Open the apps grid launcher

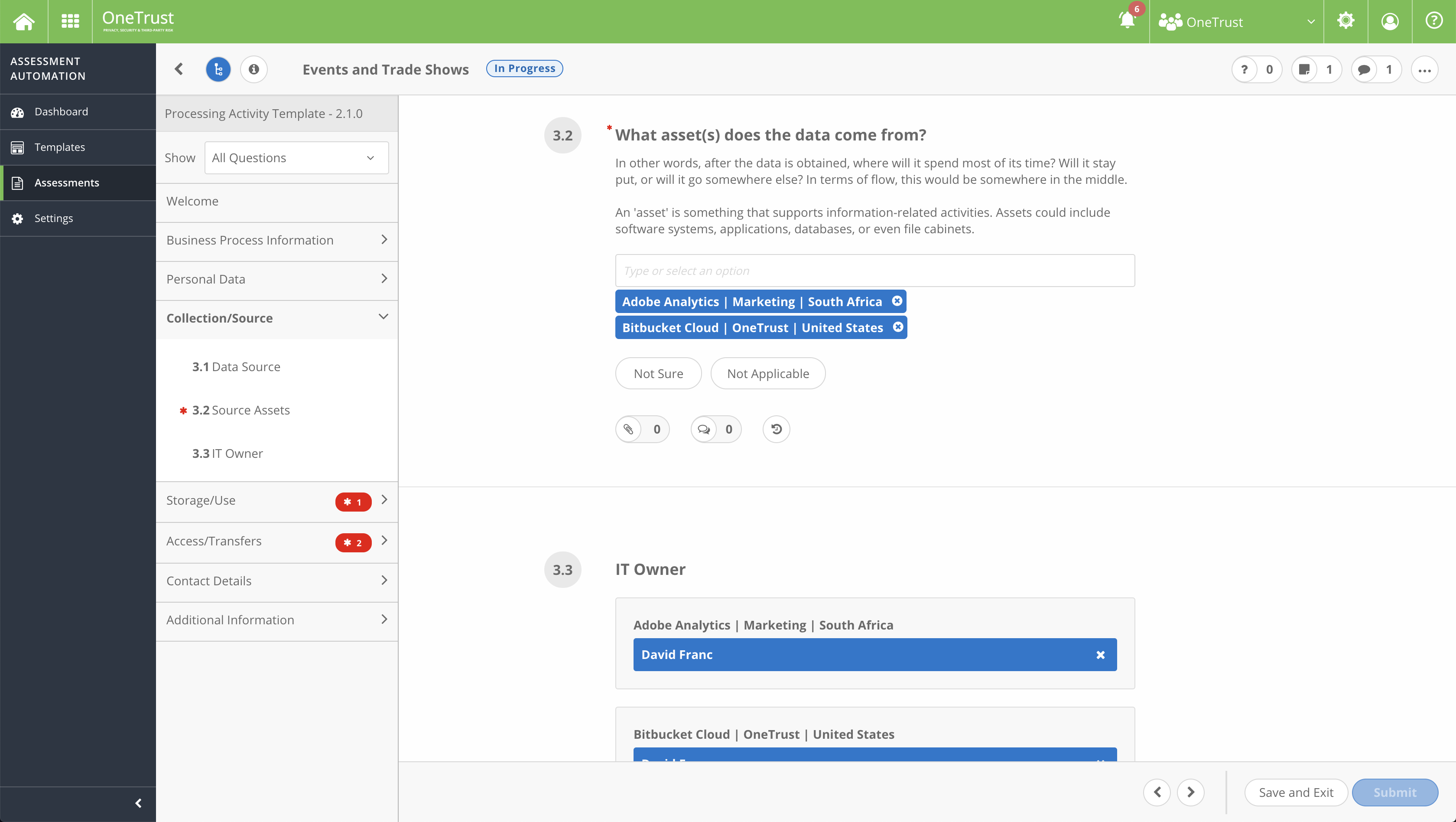click(70, 22)
